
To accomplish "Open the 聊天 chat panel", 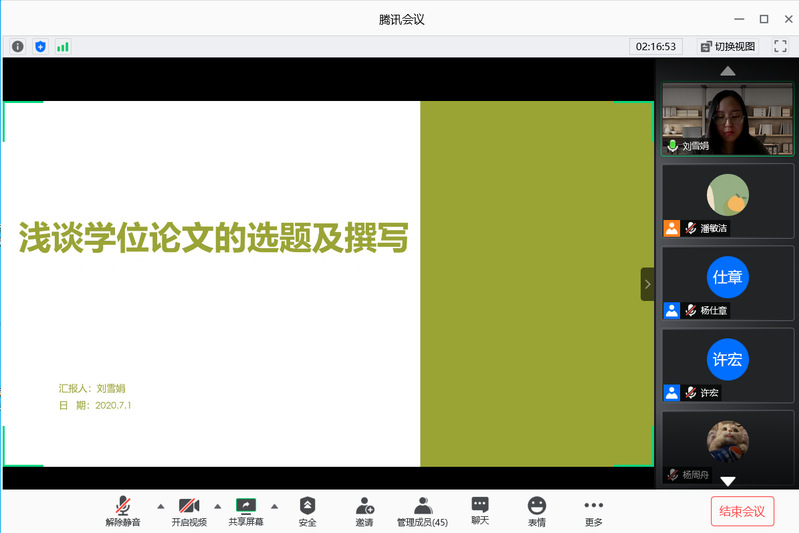I will [x=480, y=511].
